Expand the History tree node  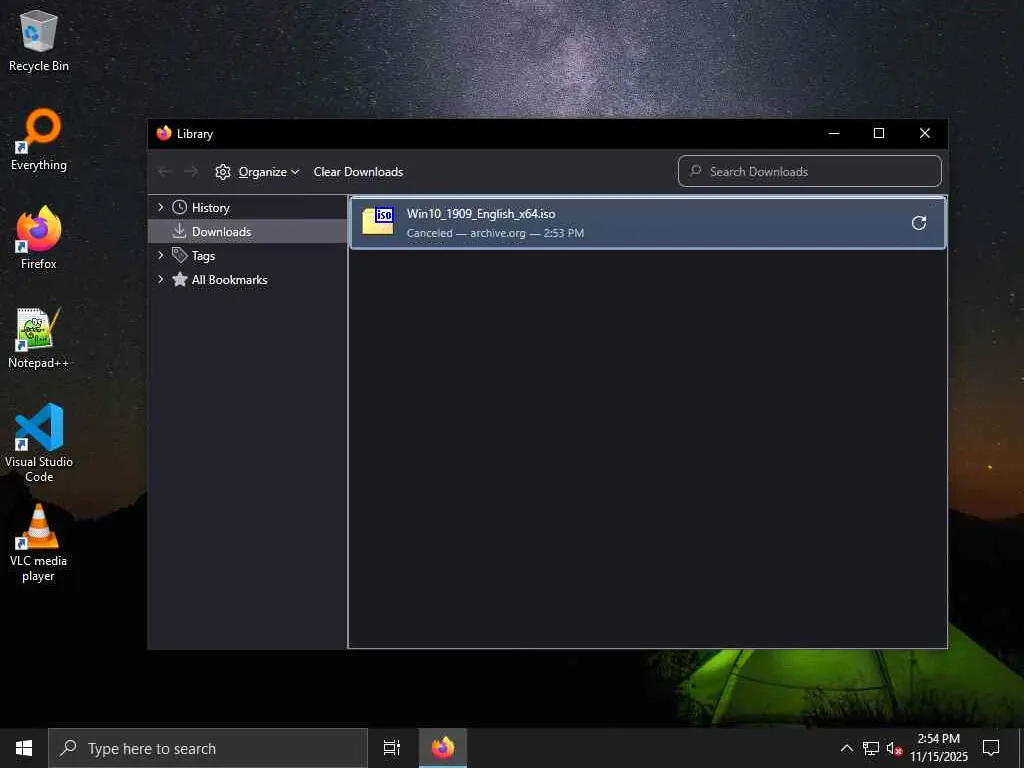[161, 208]
